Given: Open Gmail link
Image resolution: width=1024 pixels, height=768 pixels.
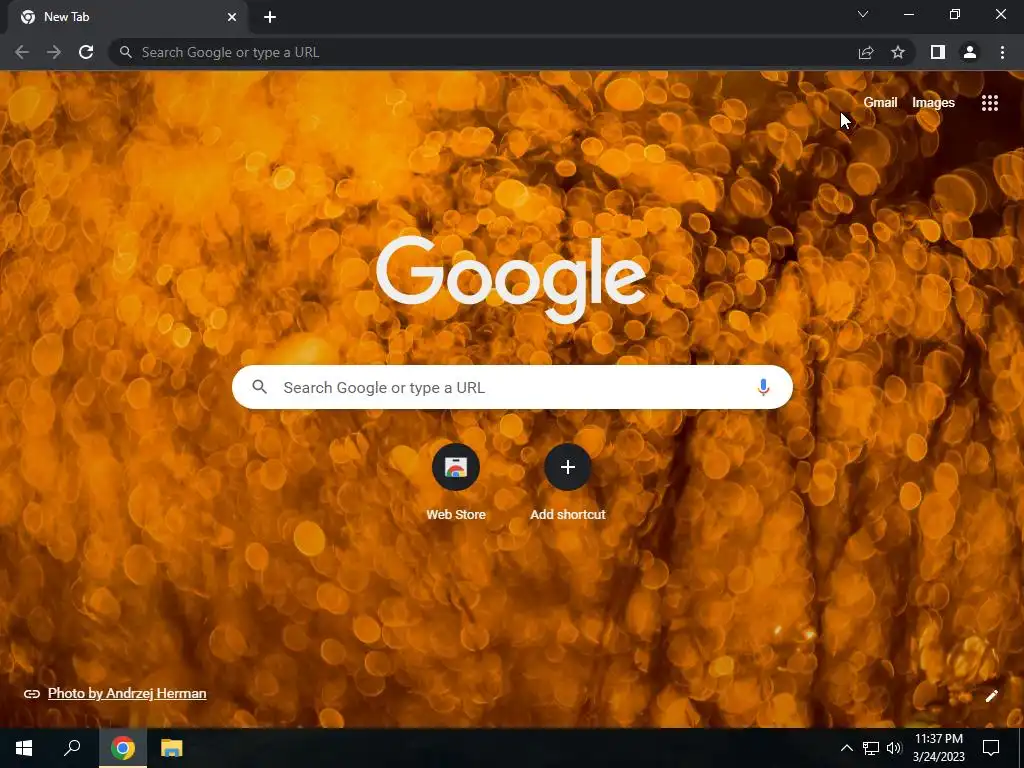Looking at the screenshot, I should (880, 103).
